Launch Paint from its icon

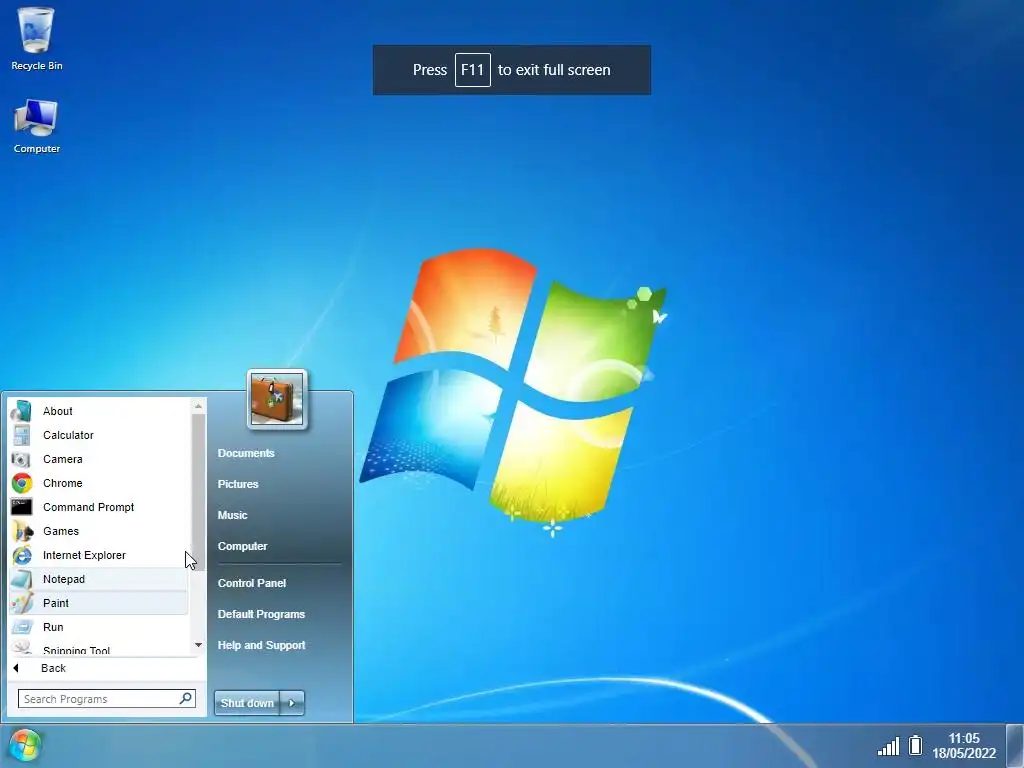tap(22, 603)
